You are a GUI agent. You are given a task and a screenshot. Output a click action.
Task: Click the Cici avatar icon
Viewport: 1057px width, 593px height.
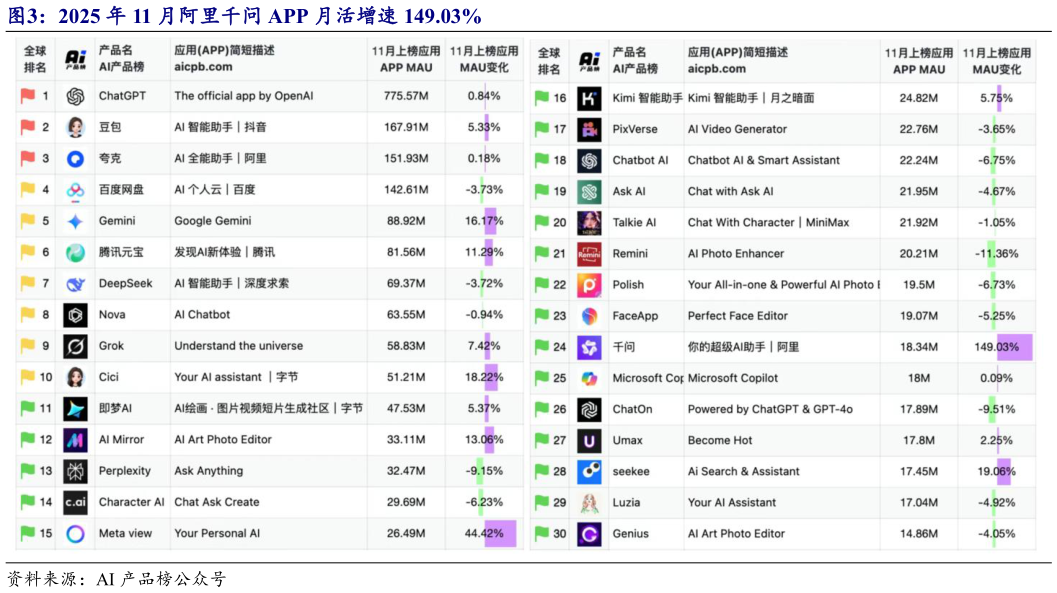click(75, 377)
